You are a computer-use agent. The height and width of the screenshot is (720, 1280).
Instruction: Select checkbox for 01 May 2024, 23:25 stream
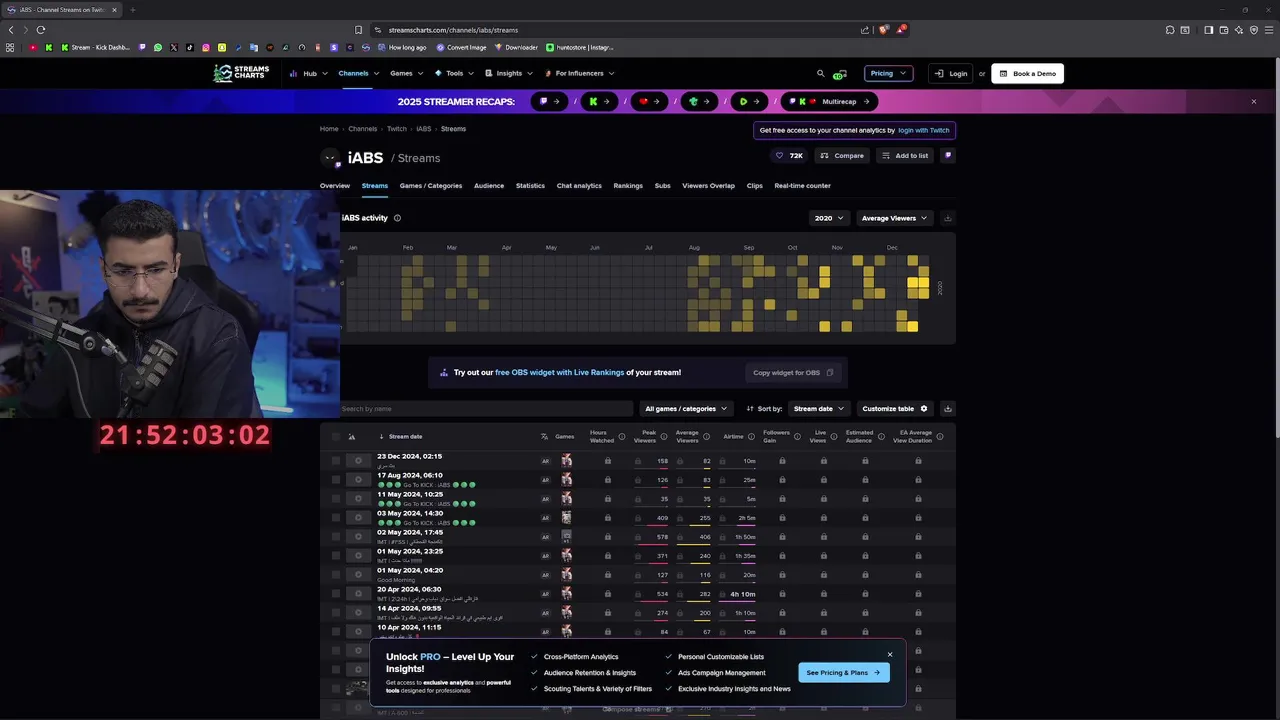[x=336, y=556]
